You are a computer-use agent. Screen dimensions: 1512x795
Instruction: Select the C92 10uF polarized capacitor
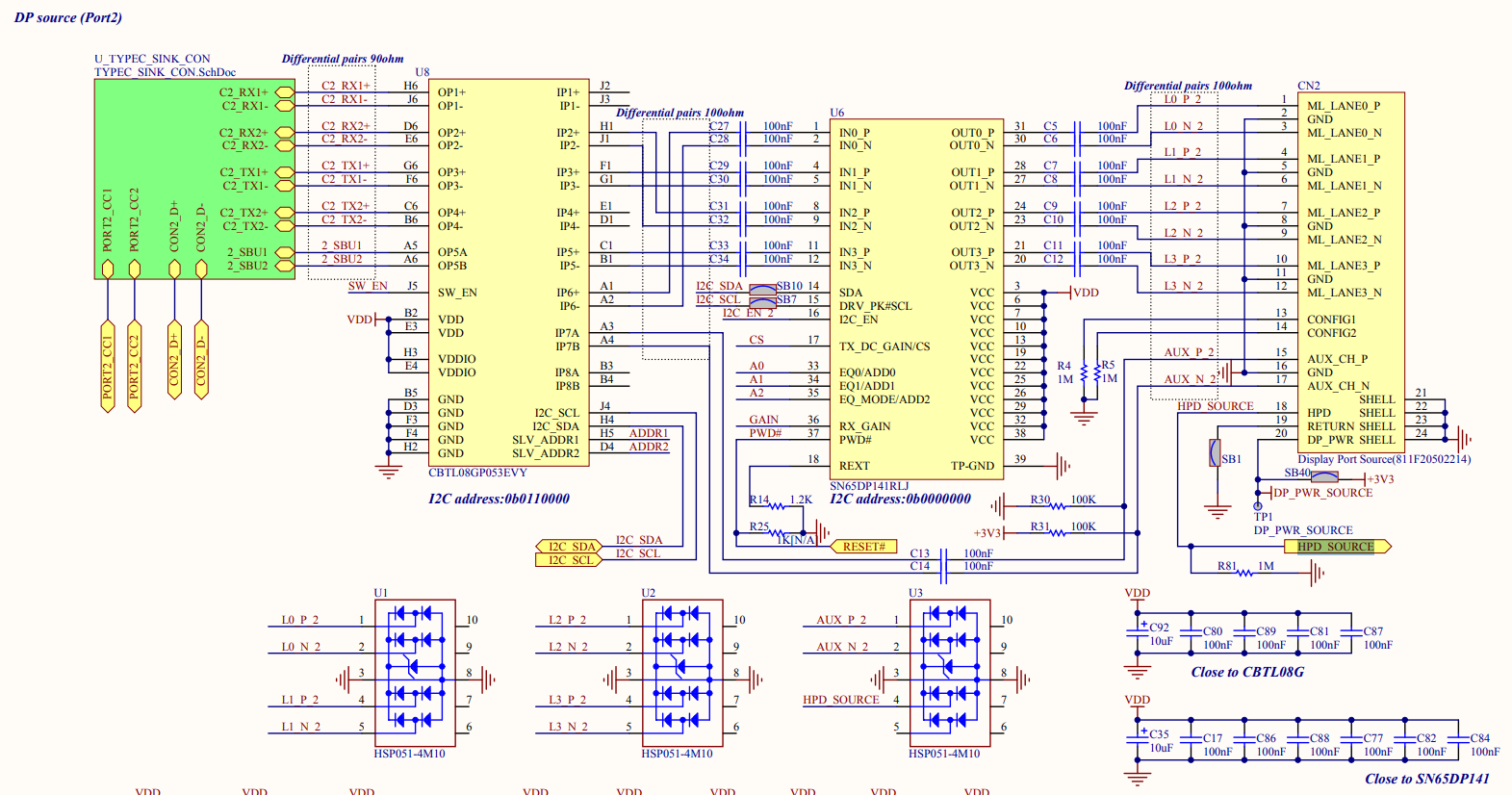[x=1138, y=631]
